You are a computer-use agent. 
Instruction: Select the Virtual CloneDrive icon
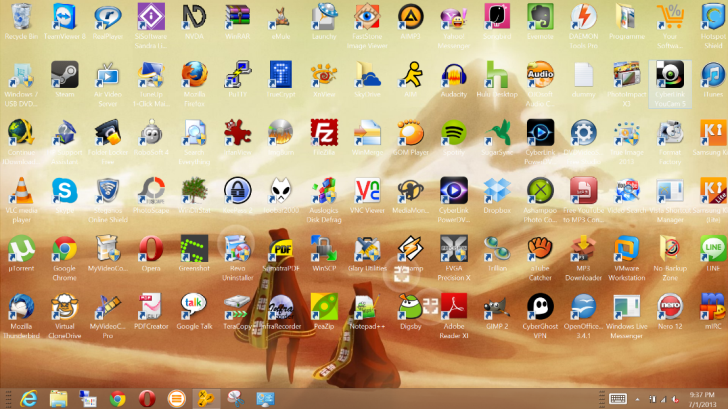[65, 307]
